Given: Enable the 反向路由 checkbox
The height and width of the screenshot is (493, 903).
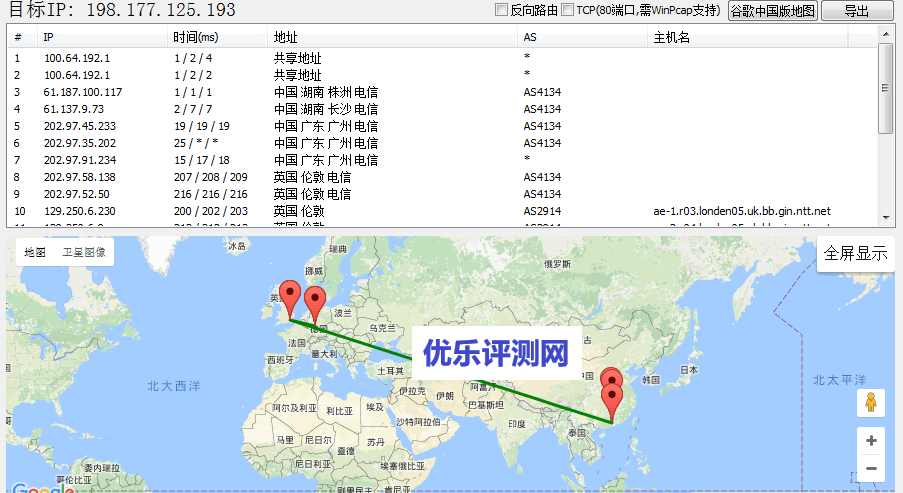Looking at the screenshot, I should [503, 11].
